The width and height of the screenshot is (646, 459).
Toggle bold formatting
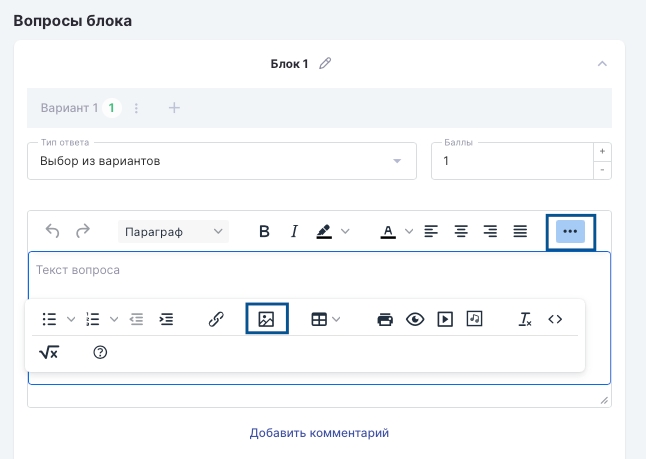tap(264, 231)
